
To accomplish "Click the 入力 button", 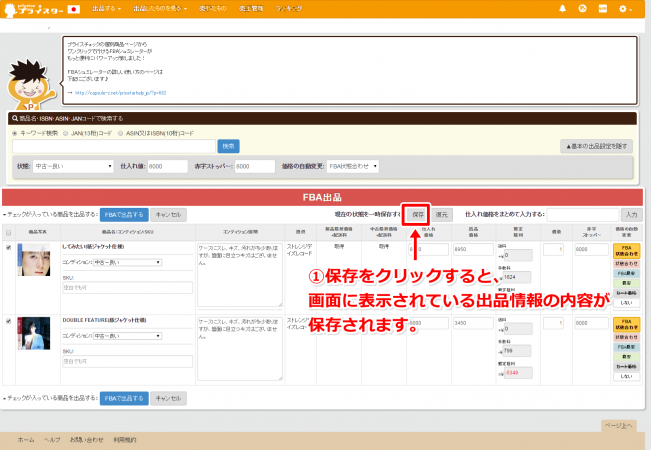I will pyautogui.click(x=631, y=215).
